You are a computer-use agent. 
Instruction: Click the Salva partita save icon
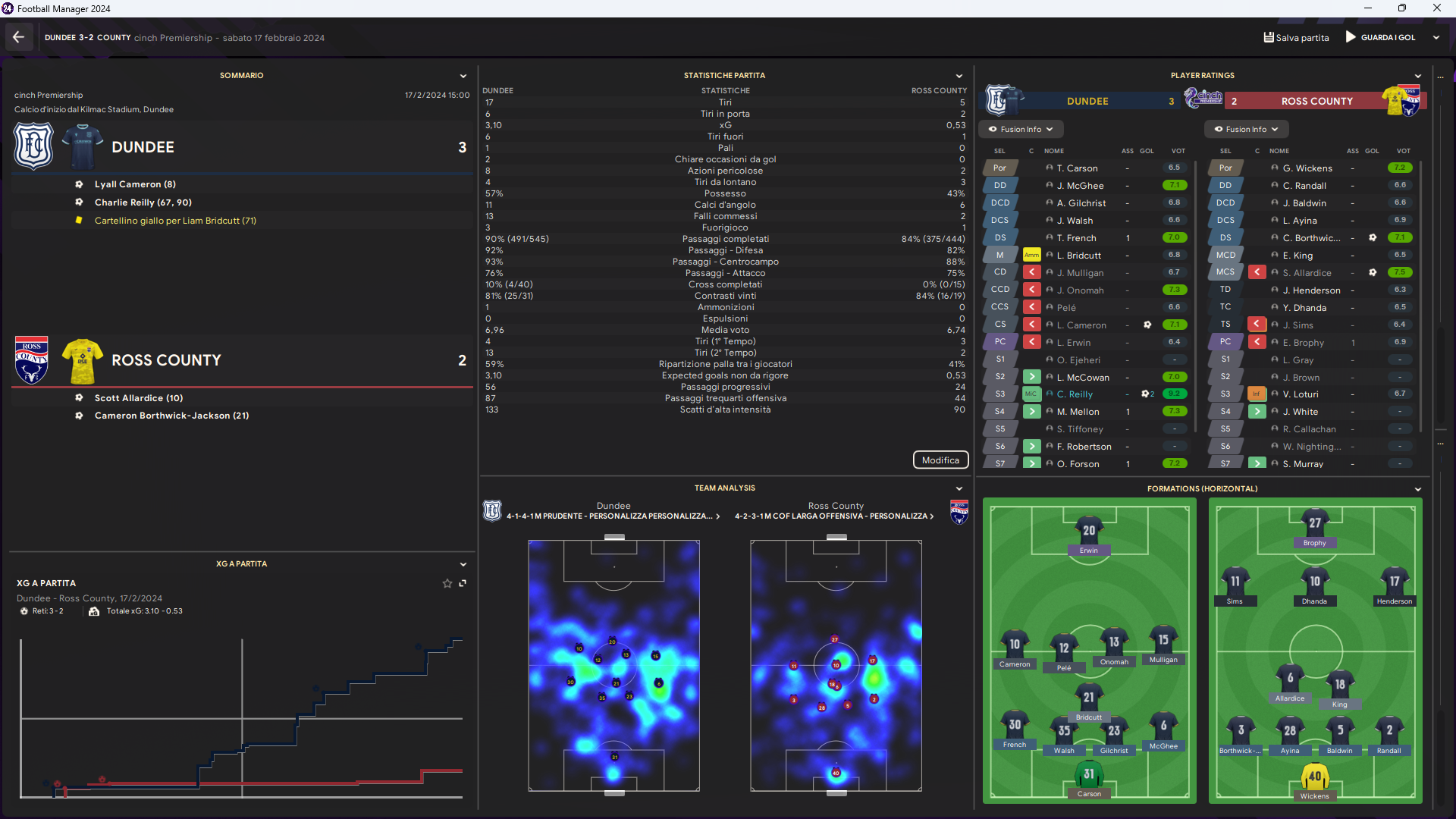[x=1268, y=37]
